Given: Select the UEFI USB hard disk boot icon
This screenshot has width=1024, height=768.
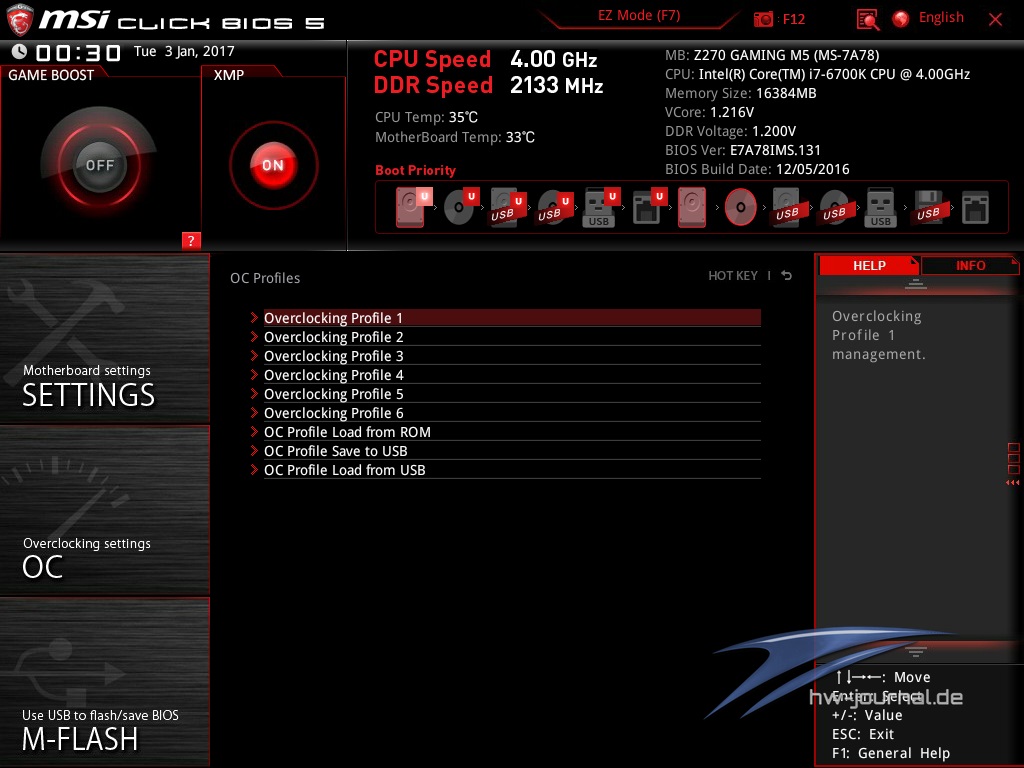Looking at the screenshot, I should 508,208.
